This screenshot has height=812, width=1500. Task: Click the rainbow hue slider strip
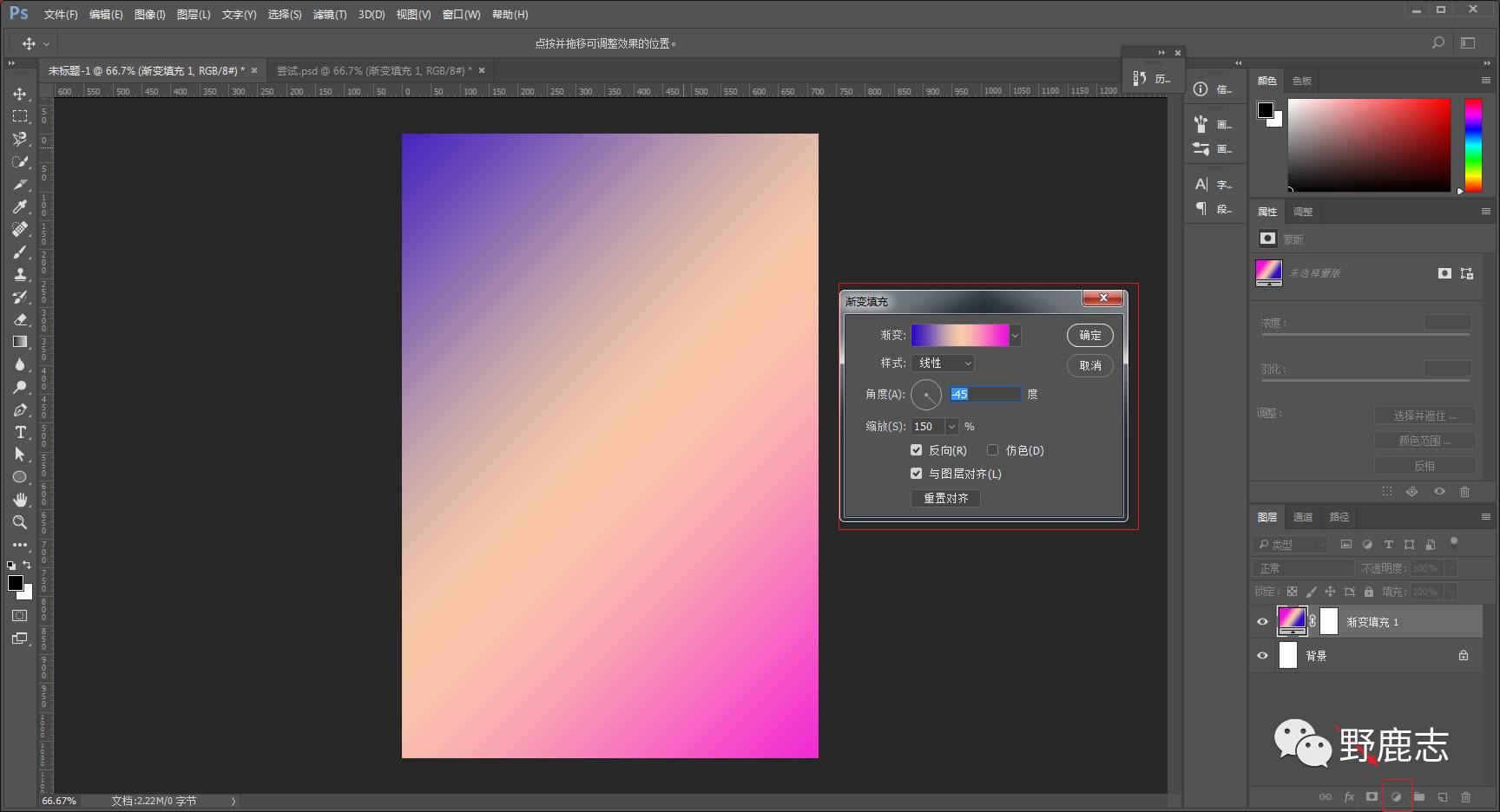coord(1473,145)
